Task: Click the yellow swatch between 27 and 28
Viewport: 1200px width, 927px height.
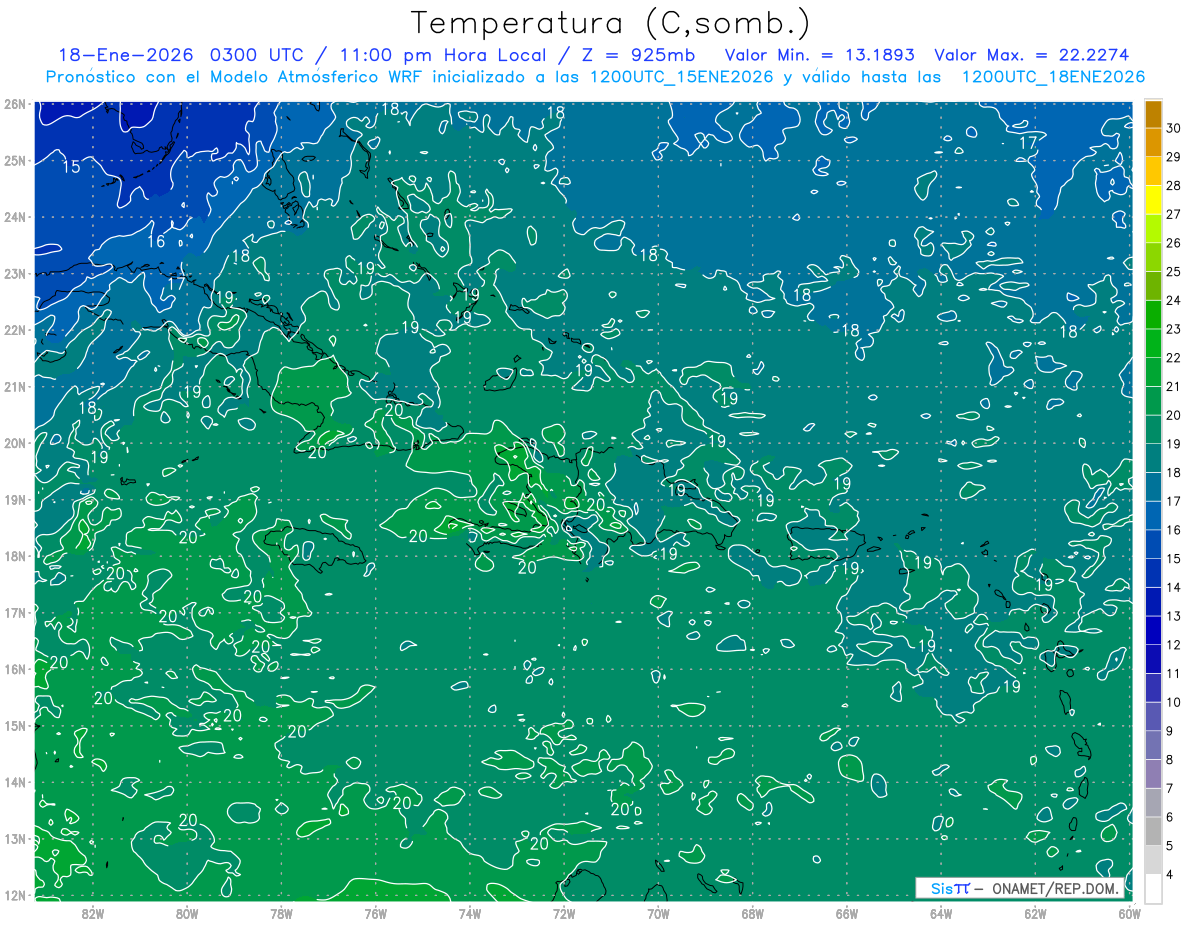Action: pyautogui.click(x=1153, y=201)
